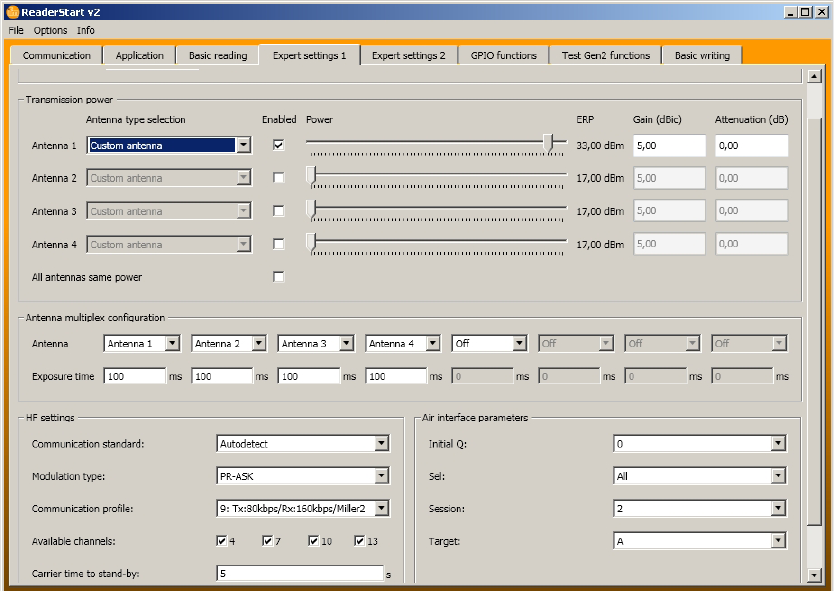Disable the Antenna 1 enabled checkbox
The width and height of the screenshot is (834, 591).
(x=279, y=145)
